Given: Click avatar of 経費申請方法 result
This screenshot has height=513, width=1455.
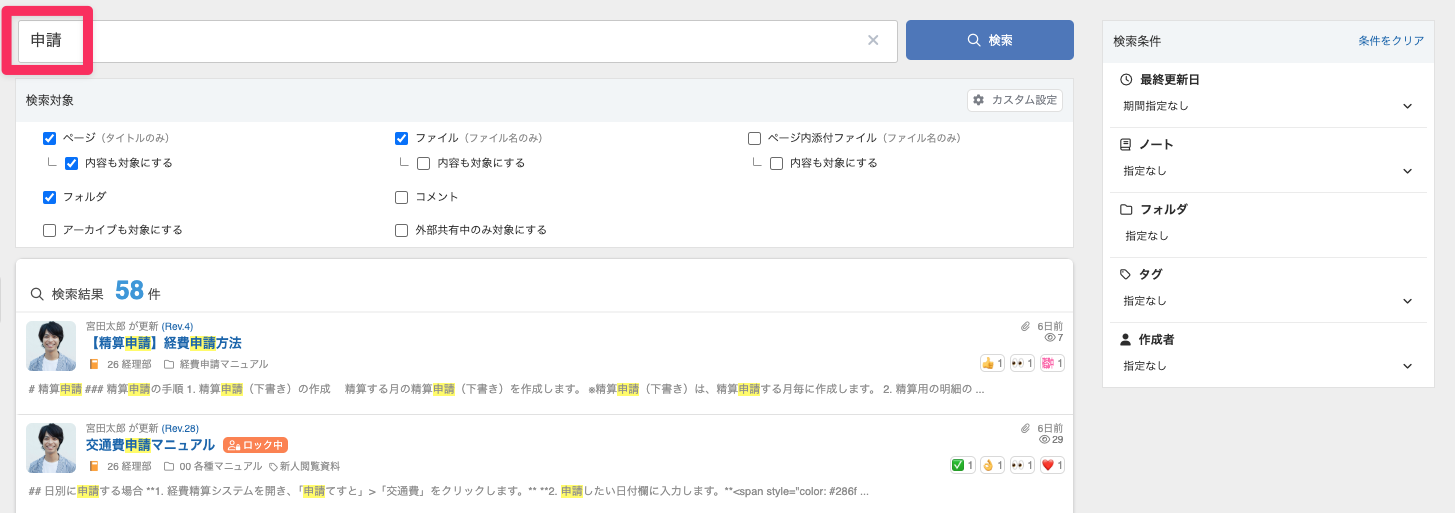Looking at the screenshot, I should pyautogui.click(x=51, y=346).
